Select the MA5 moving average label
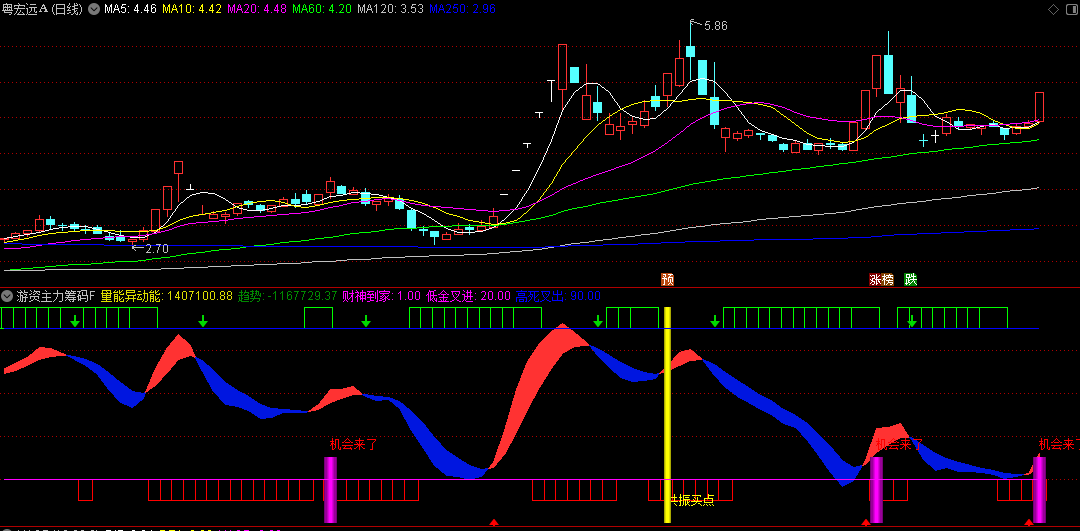The width and height of the screenshot is (1080, 531). coord(130,9)
